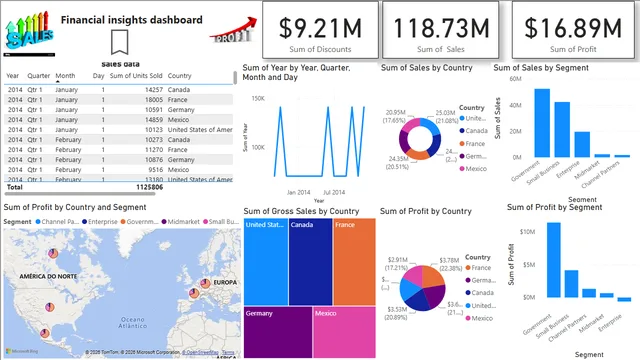Click the line chart in Sum of Year visual

[319, 141]
